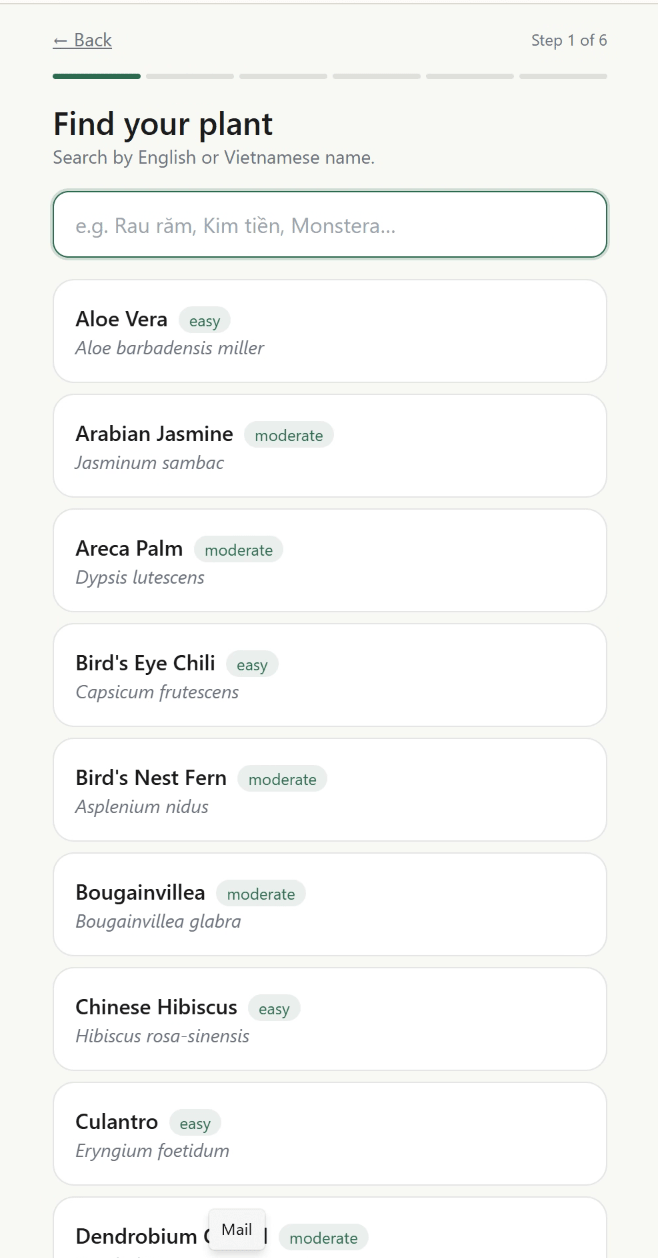Click the Step 1 of 6 indicator
Screen dimensions: 658x1258
coord(569,41)
